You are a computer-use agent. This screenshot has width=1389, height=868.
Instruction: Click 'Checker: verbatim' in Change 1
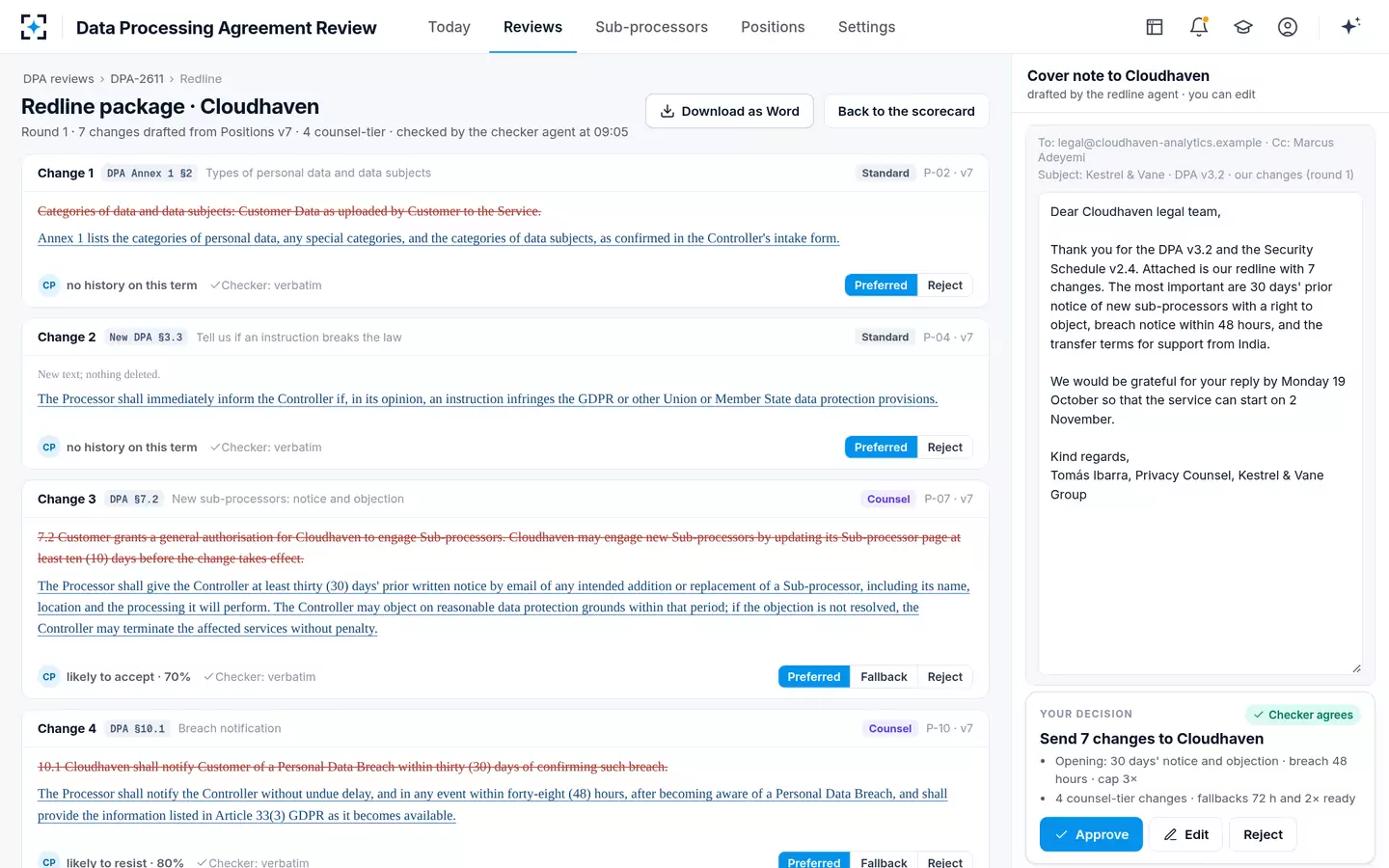[266, 285]
